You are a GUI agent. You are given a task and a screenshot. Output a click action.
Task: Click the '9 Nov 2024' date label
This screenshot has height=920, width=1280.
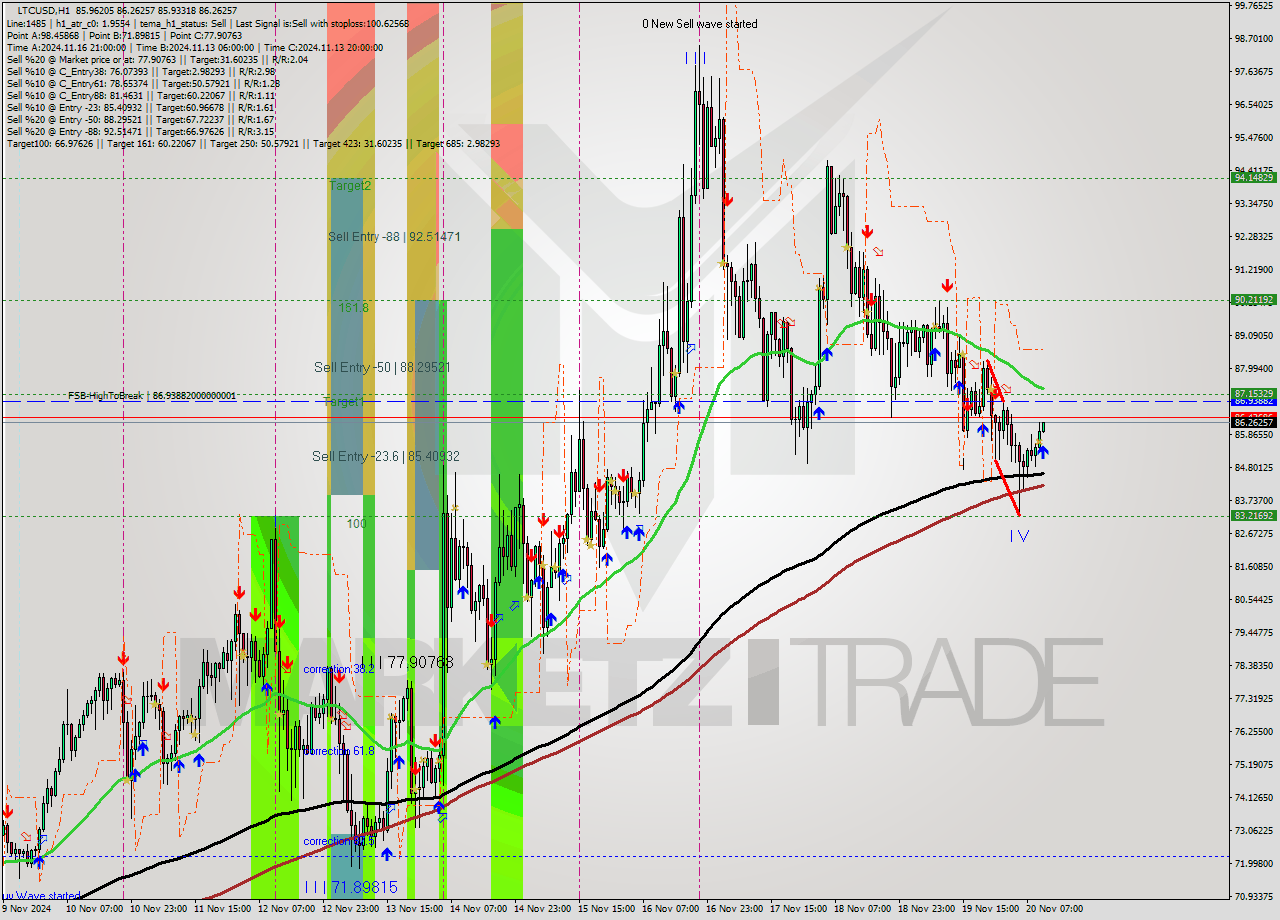pyautogui.click(x=24, y=909)
